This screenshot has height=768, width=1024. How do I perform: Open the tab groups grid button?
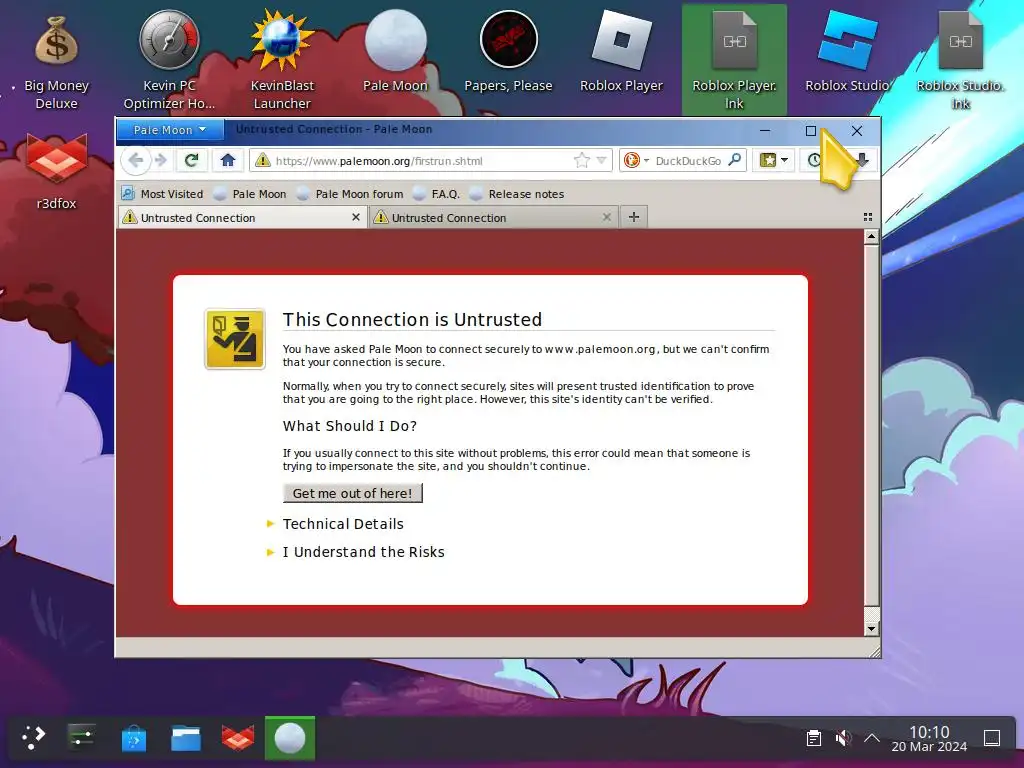867,217
